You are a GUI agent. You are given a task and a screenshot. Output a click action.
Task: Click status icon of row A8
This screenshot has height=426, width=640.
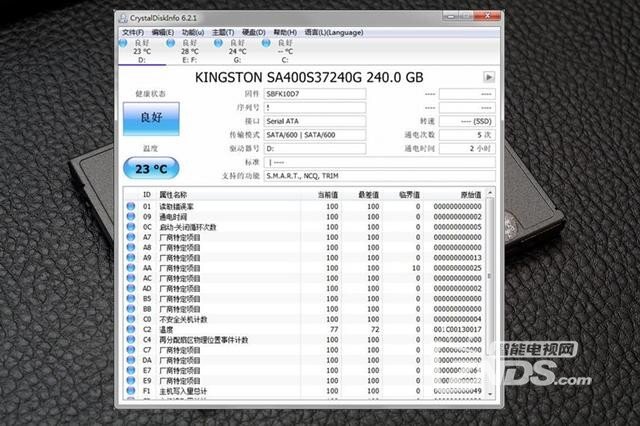coord(131,247)
